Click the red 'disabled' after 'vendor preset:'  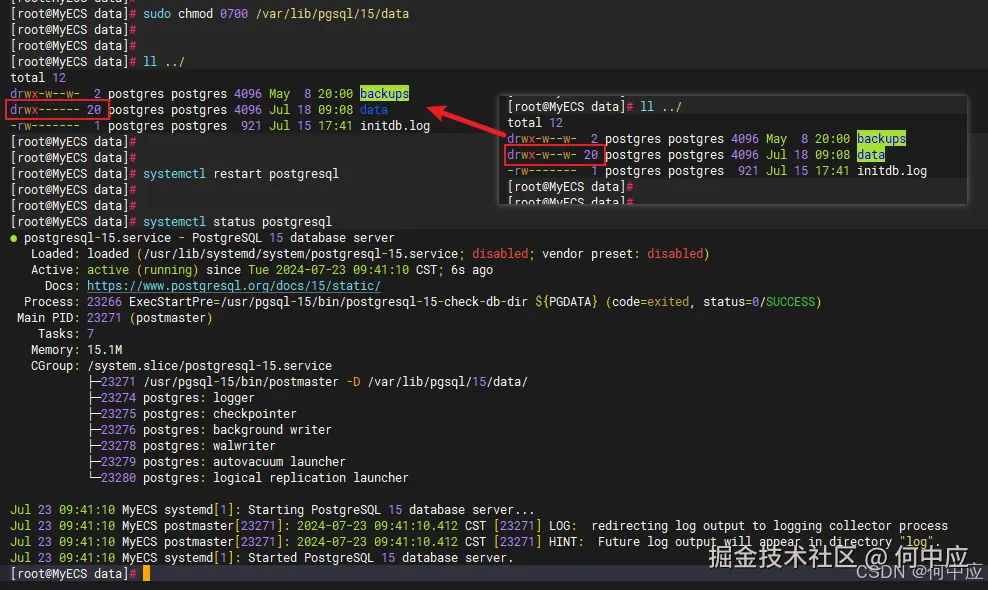click(x=675, y=253)
